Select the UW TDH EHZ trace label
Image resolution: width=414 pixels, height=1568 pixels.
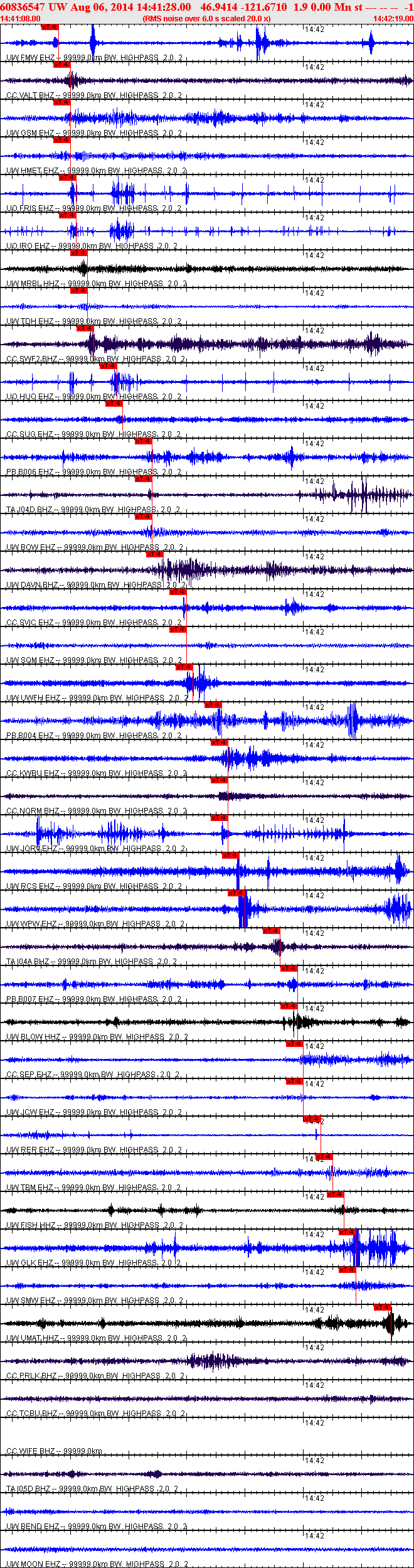[94, 321]
